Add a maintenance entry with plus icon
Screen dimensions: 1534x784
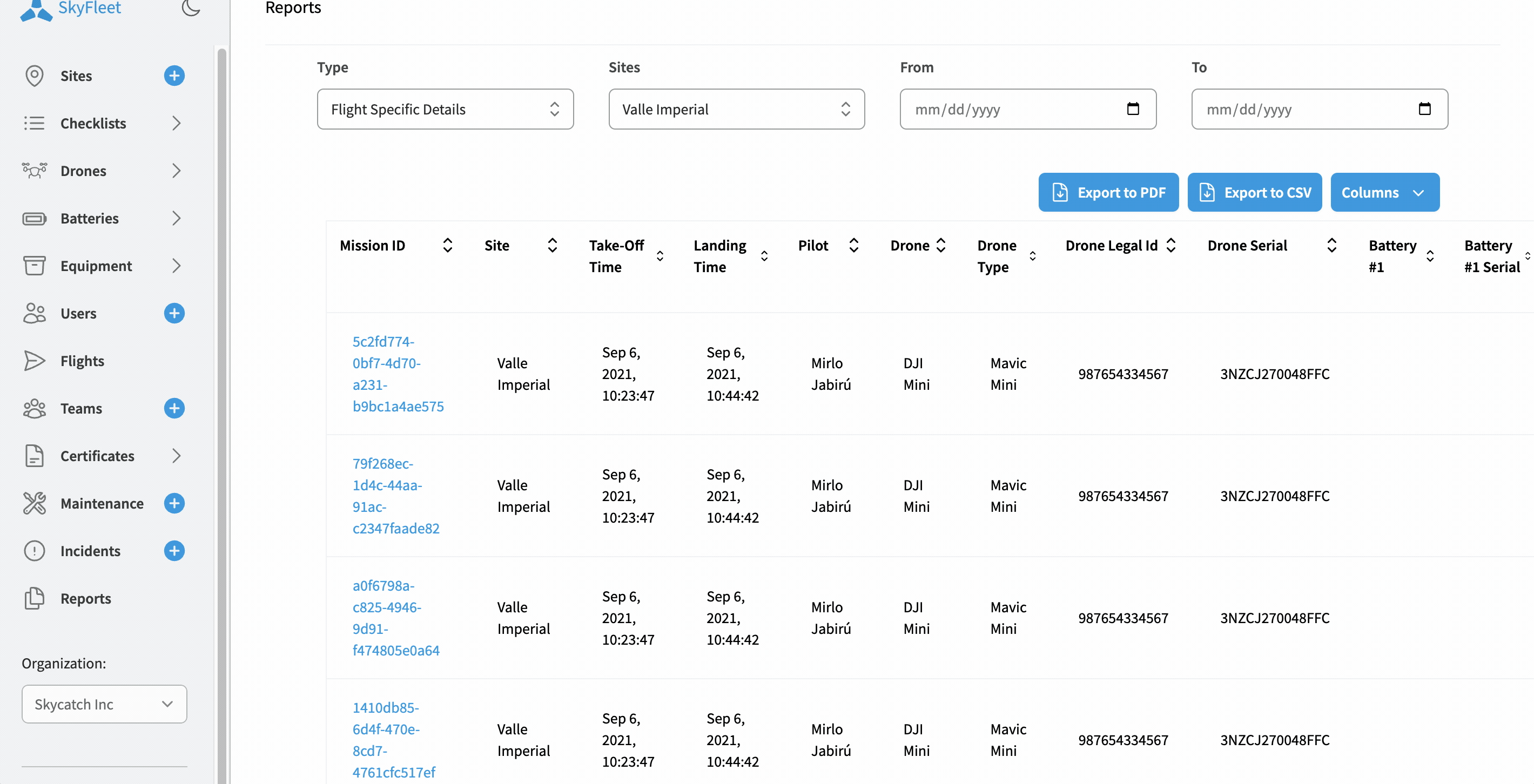pyautogui.click(x=174, y=503)
